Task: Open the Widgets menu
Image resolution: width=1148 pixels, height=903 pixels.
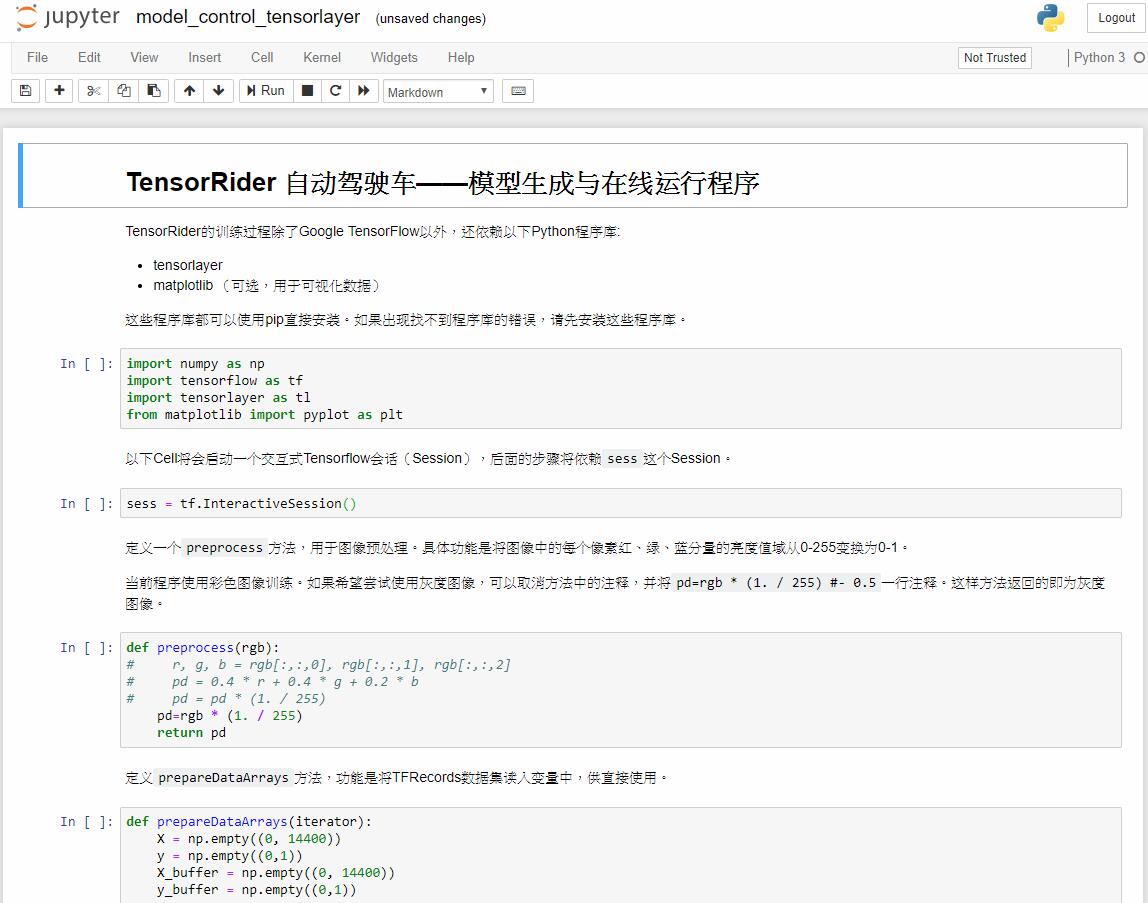Action: (x=394, y=57)
